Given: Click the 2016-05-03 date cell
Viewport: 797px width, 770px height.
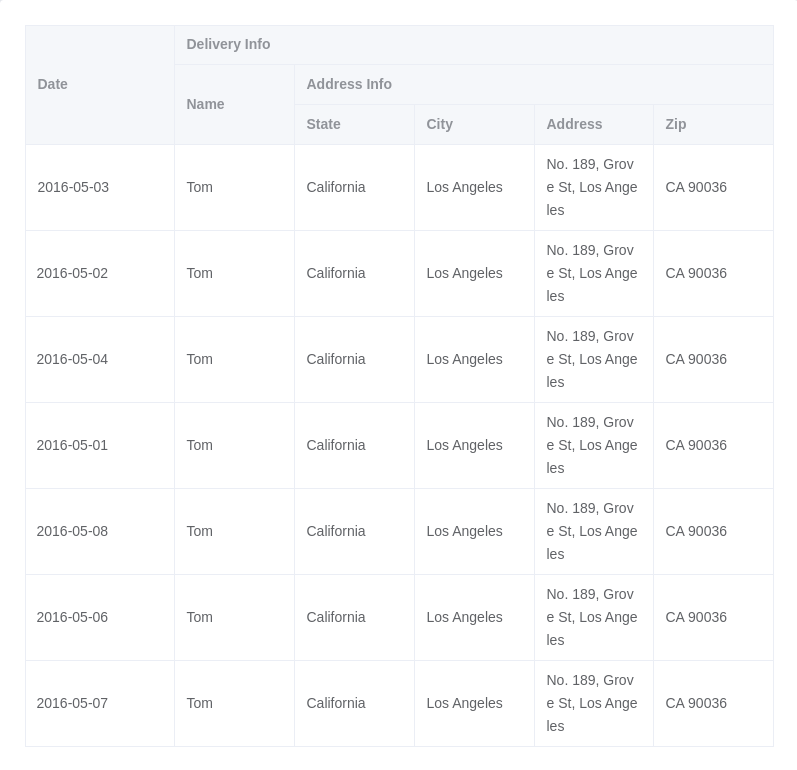Looking at the screenshot, I should click(x=100, y=188).
